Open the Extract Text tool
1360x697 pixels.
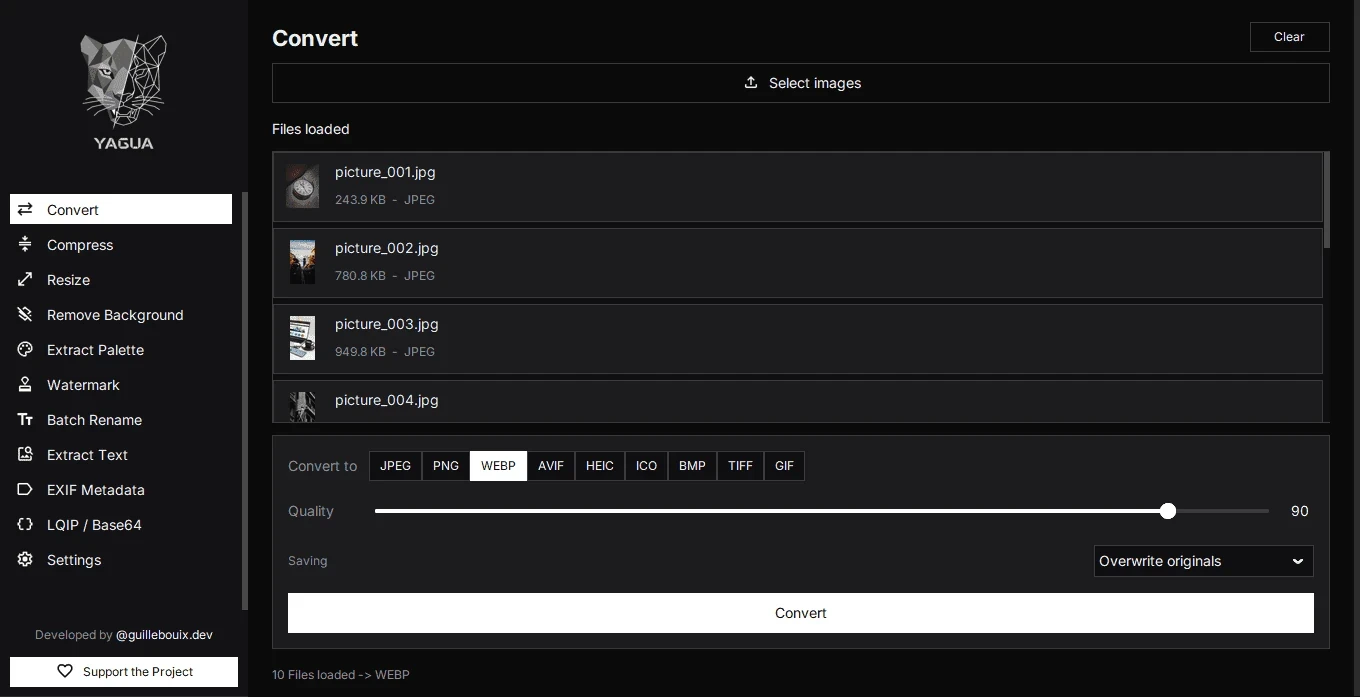(x=121, y=455)
